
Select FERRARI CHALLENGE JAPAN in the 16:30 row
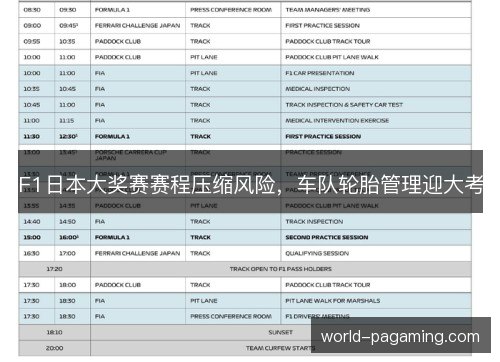[x=137, y=254]
